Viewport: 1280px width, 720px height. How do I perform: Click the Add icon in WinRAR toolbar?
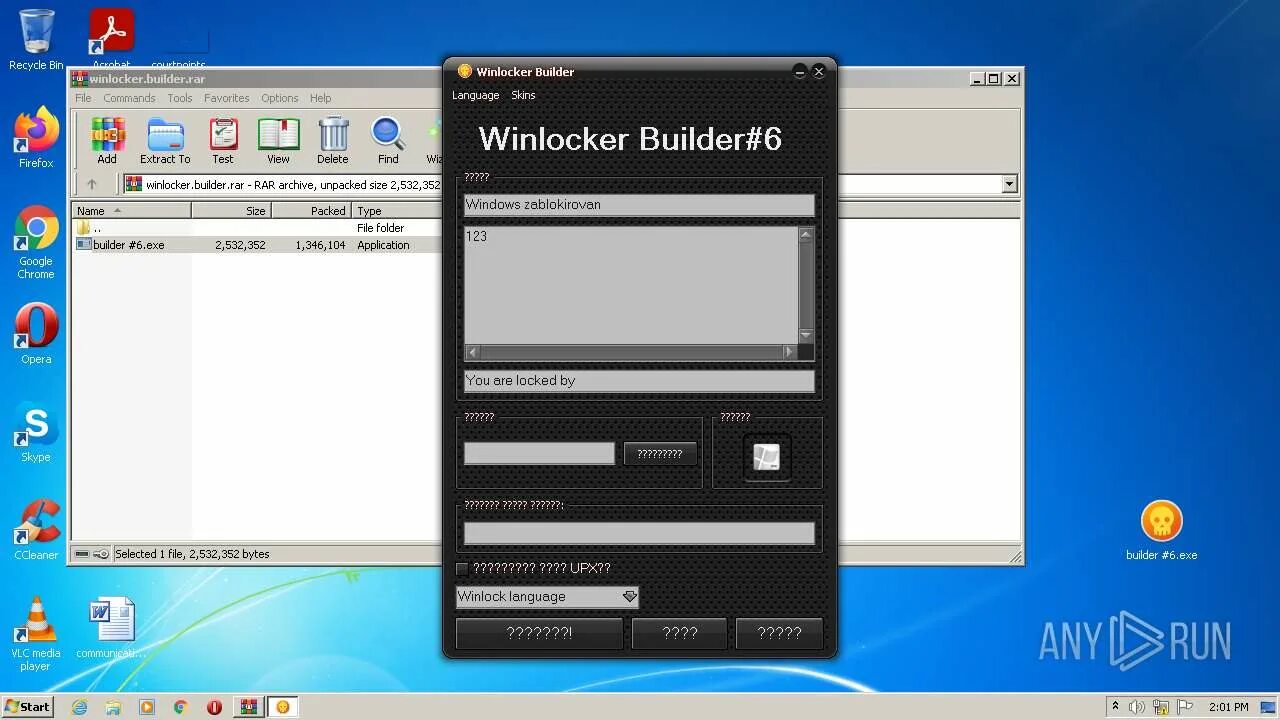point(107,141)
